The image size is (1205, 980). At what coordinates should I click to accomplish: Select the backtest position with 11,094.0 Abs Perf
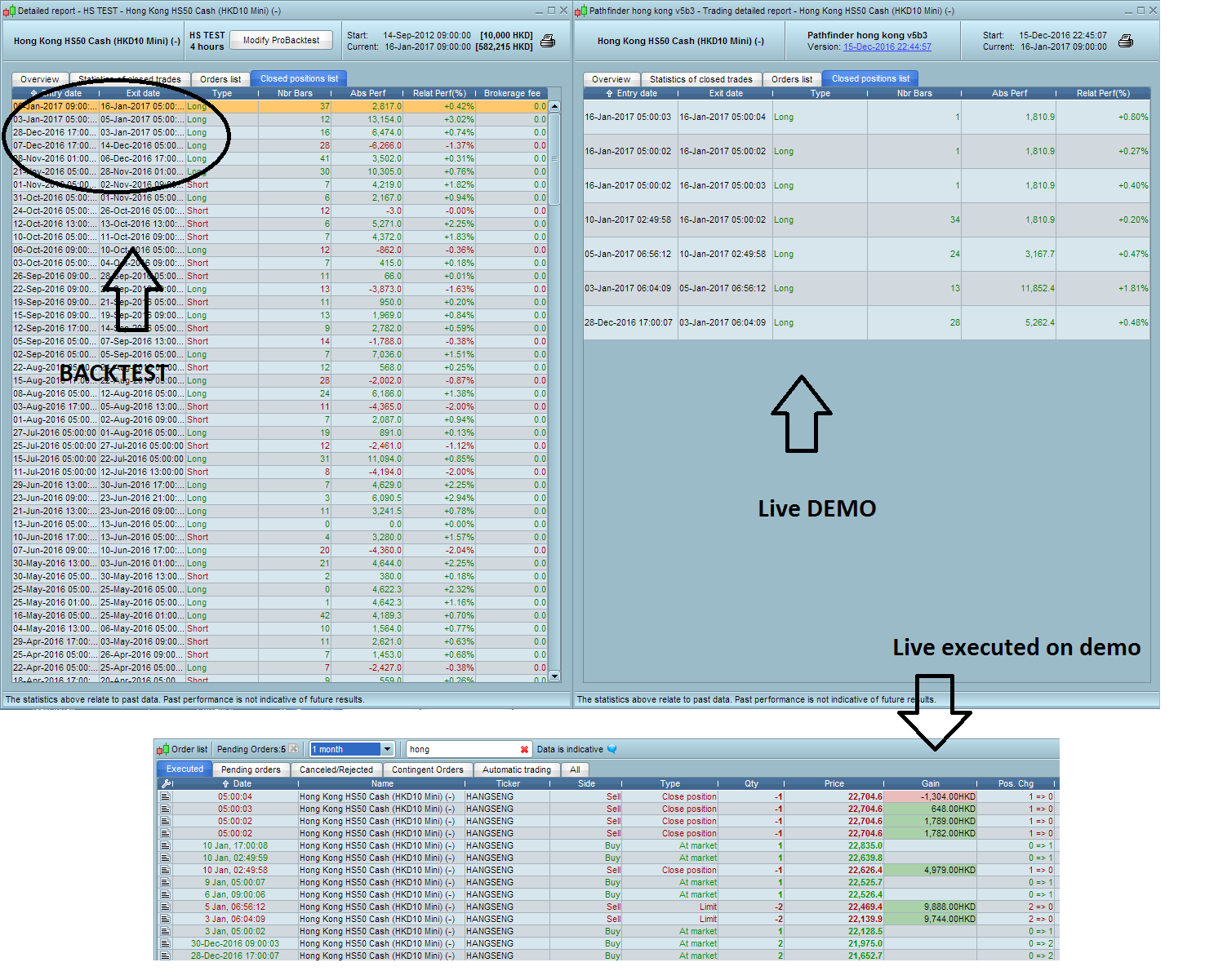click(x=280, y=459)
